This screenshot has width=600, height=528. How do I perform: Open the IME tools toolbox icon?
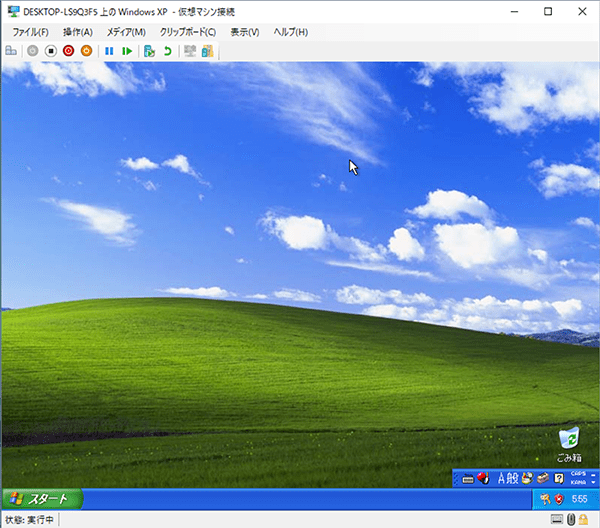[543, 478]
